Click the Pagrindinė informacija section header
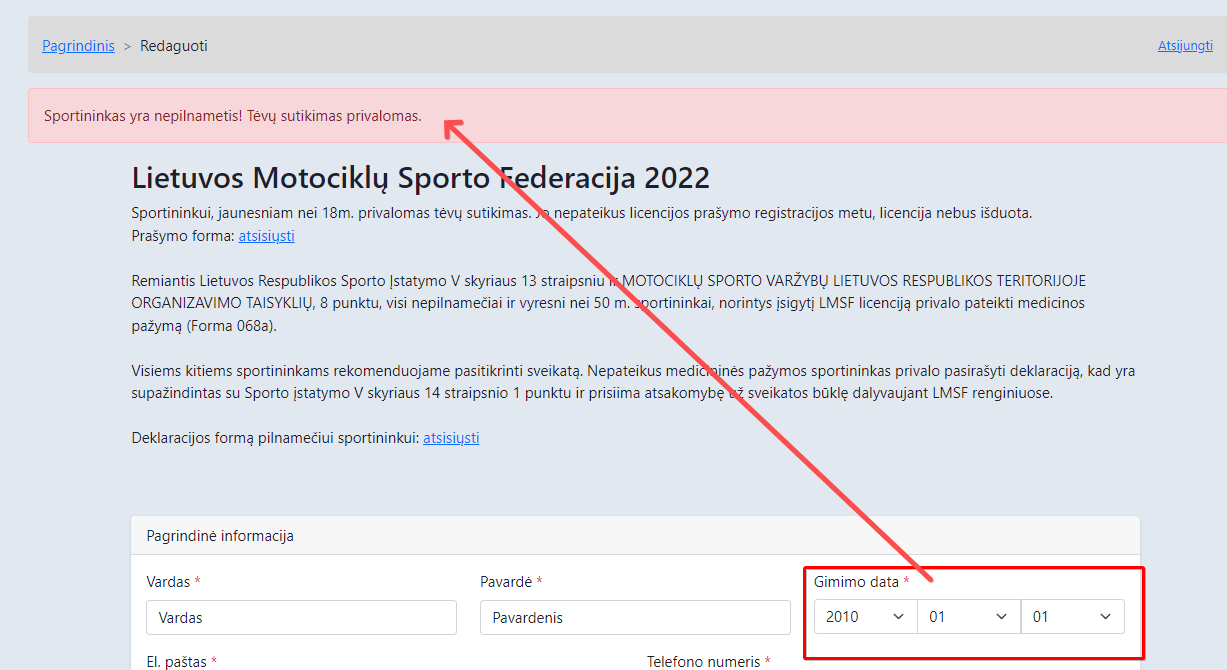This screenshot has width=1227, height=670. pyautogui.click(x=220, y=536)
